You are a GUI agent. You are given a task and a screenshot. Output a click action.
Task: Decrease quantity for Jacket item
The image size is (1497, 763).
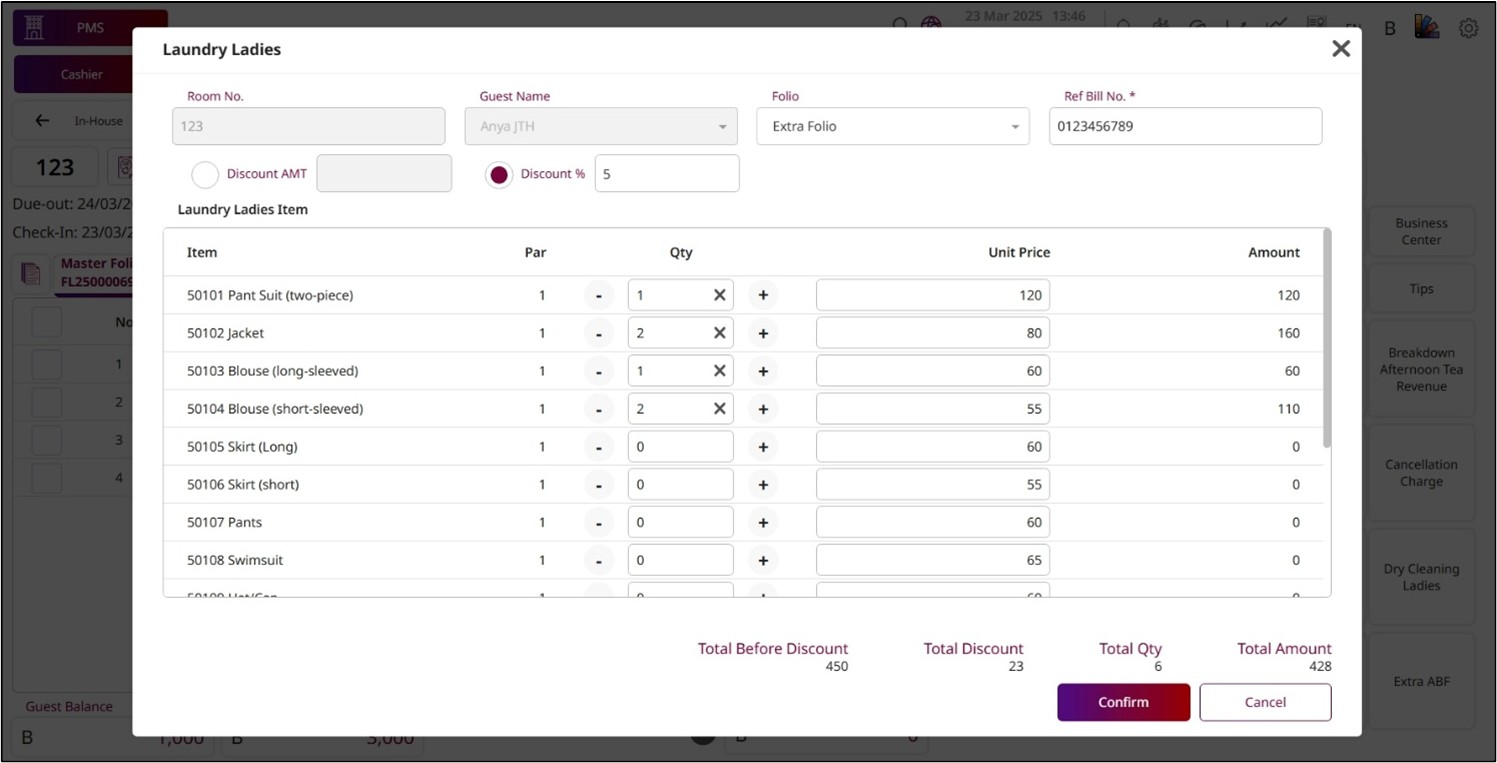(598, 333)
